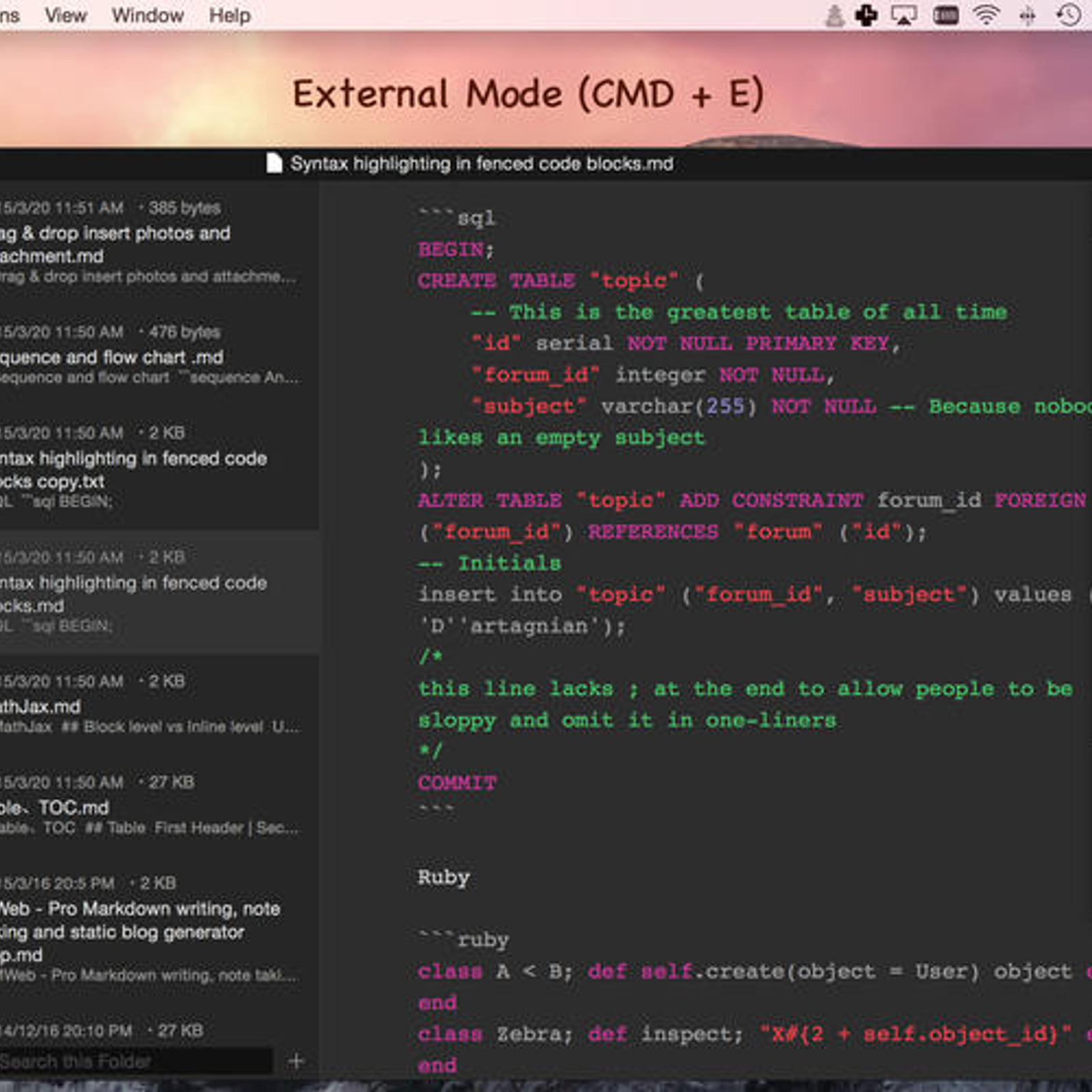
Task: Click the "forum_id" integer NOT NULL line
Action: click(x=653, y=375)
